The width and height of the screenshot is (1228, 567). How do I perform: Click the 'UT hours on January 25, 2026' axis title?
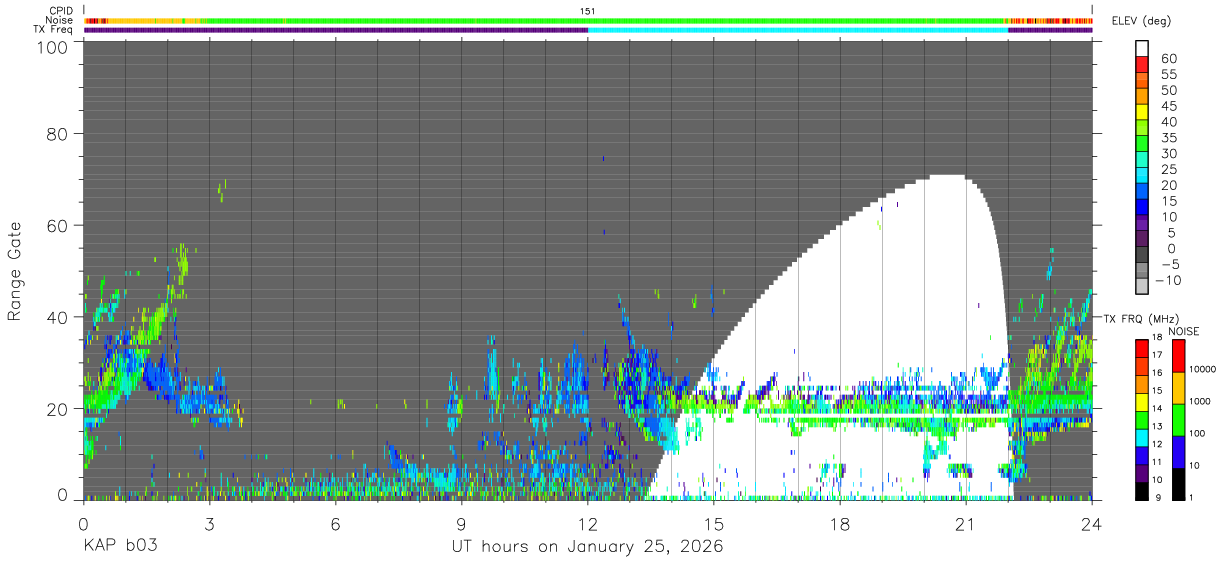click(x=587, y=547)
